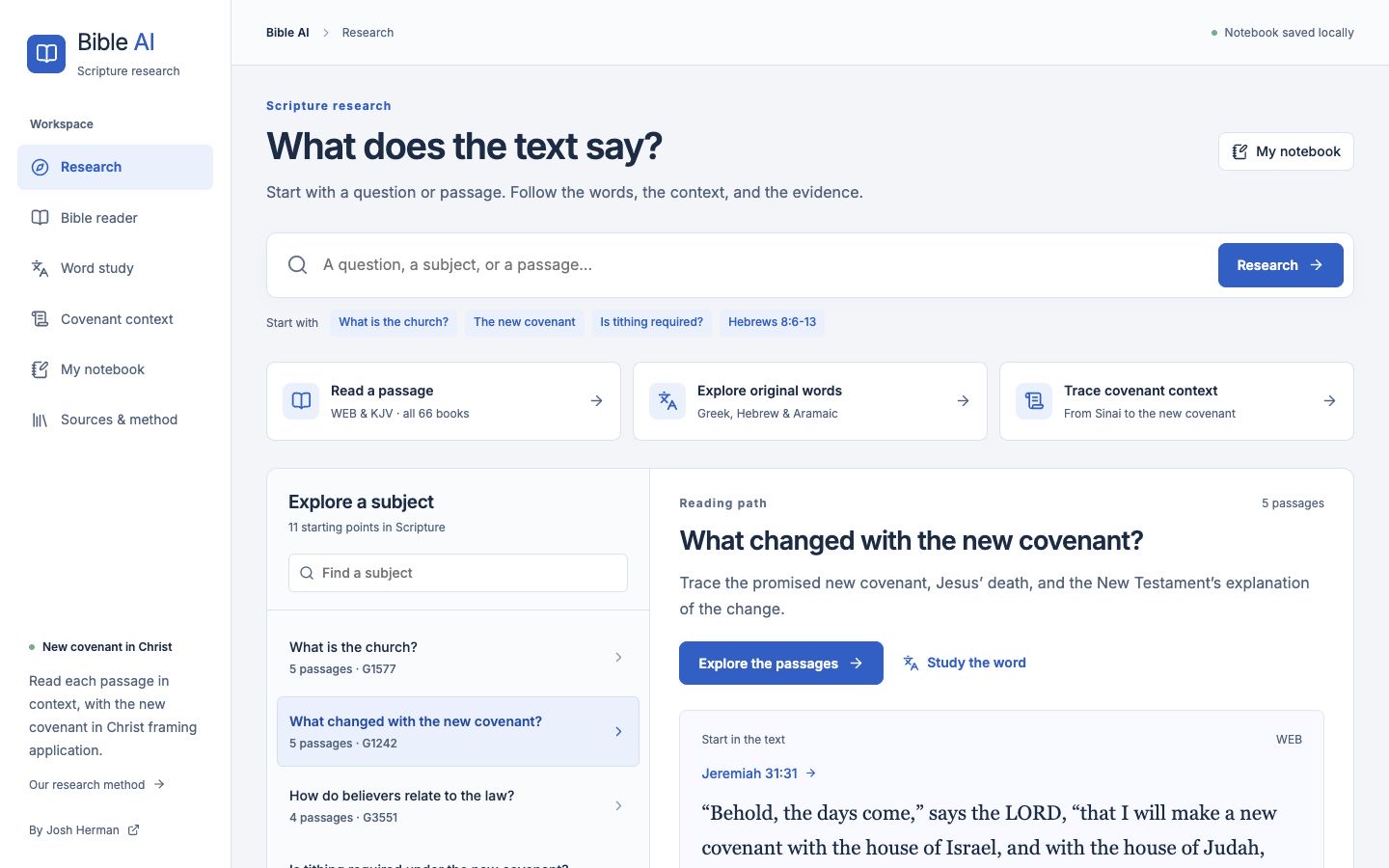The width and height of the screenshot is (1389, 868).
Task: Click the arrow on Read a passage card
Action: coord(597,401)
